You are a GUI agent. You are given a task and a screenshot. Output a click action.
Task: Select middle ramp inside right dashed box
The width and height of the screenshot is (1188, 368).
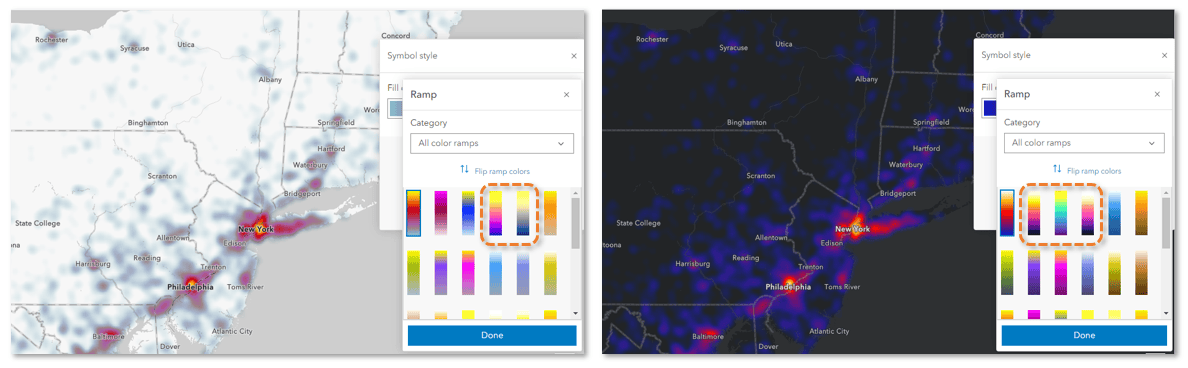(x=1061, y=213)
